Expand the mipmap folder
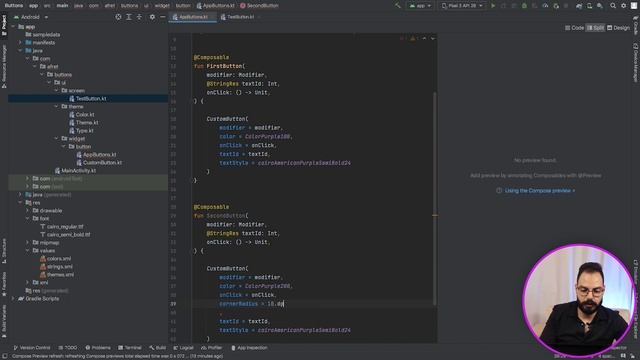Image resolution: width=640 pixels, height=360 pixels. tap(27, 242)
